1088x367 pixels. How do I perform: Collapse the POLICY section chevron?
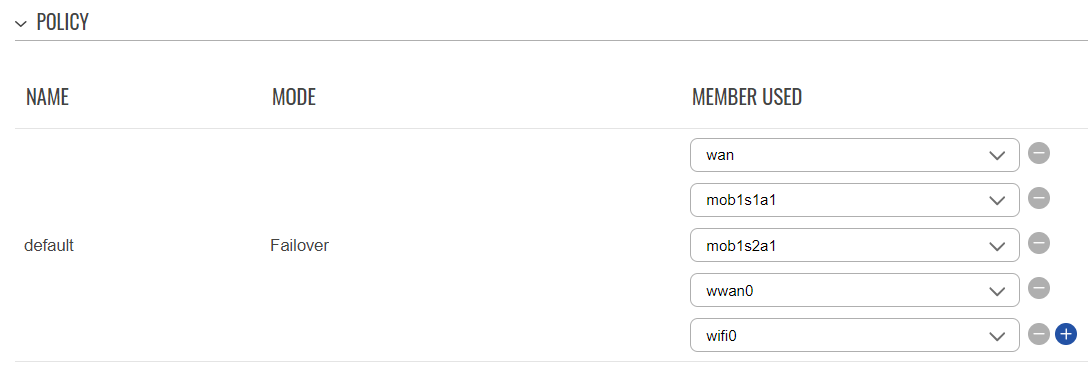coord(20,24)
